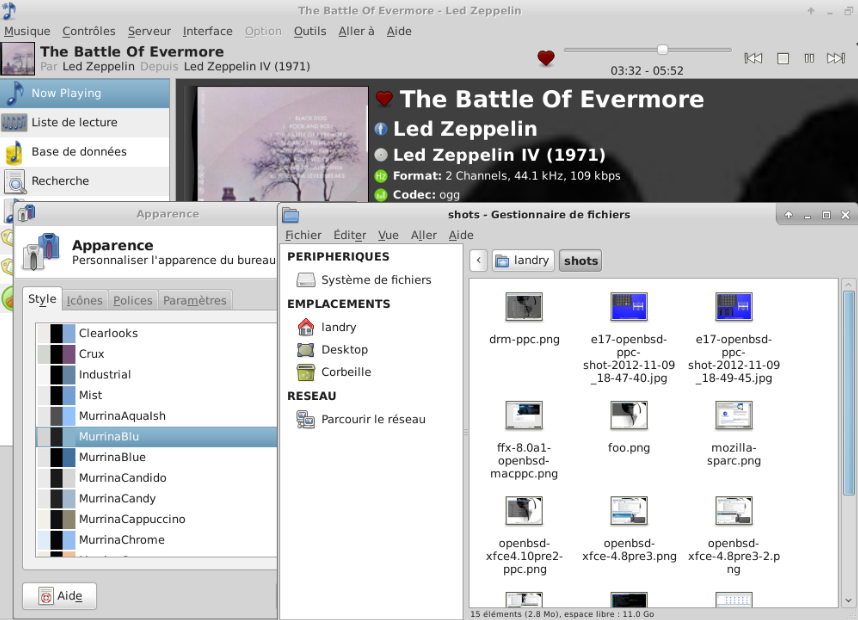Select openbsd-xfce-4.8pre3-2.png file
The height and width of the screenshot is (620, 858).
(734, 536)
